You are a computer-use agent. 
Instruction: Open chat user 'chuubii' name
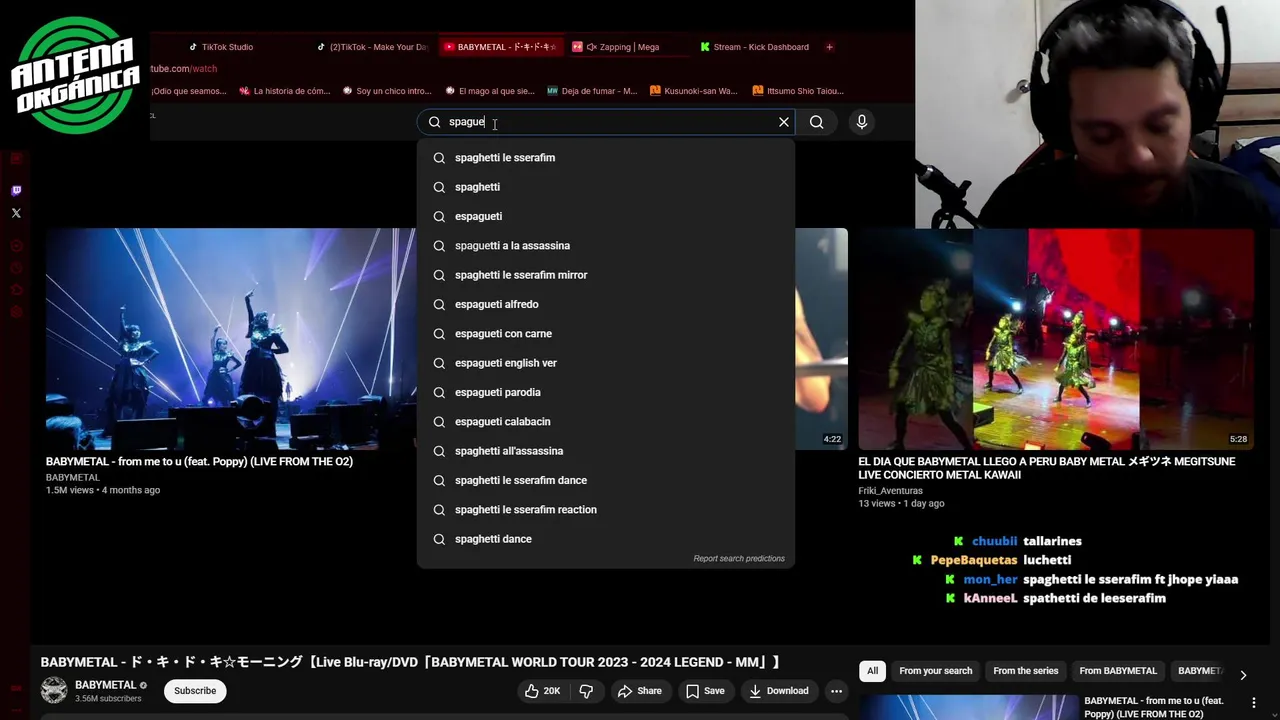coord(994,541)
